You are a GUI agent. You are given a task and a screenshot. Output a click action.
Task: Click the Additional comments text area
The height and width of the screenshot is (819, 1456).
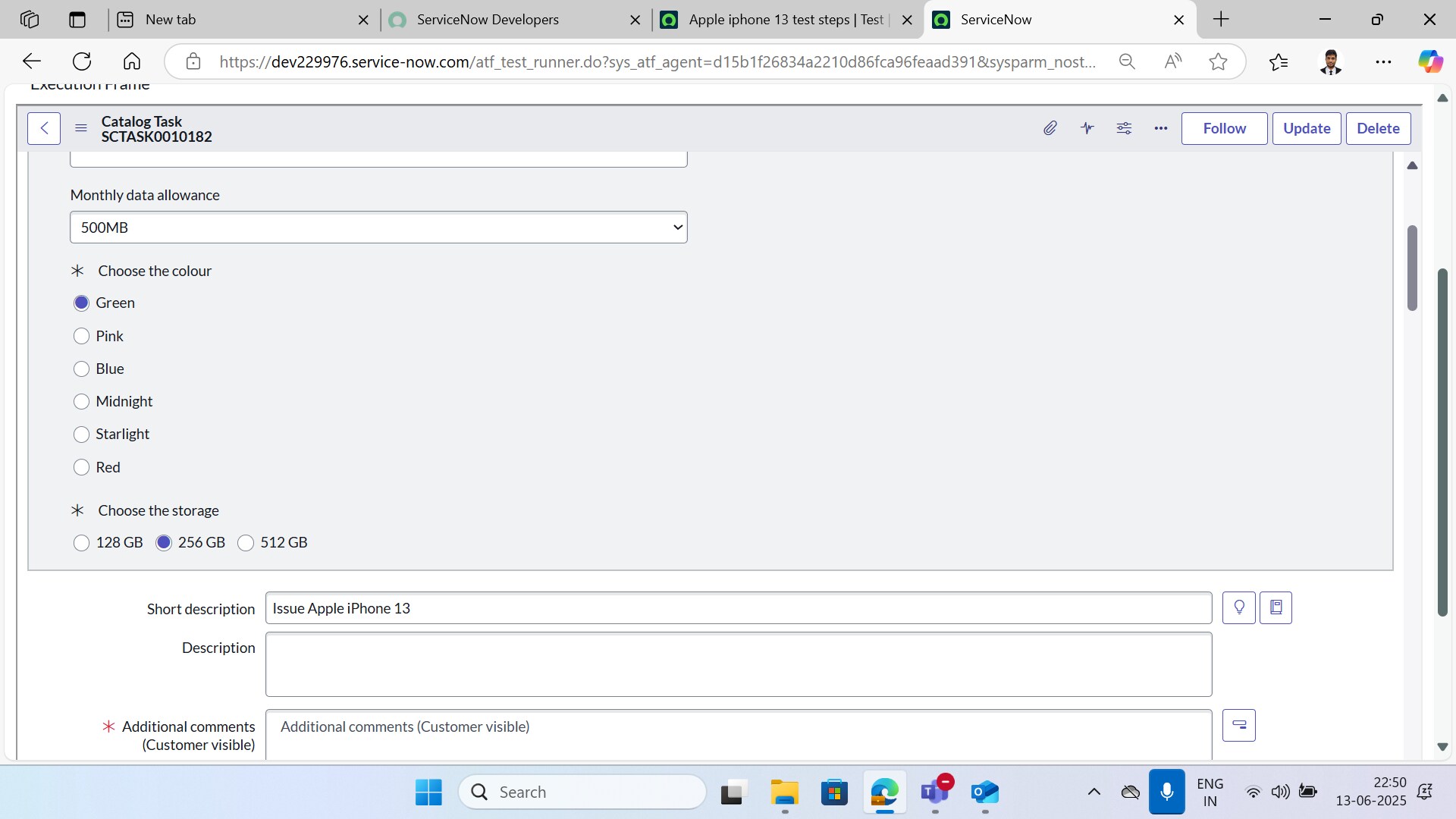[739, 735]
